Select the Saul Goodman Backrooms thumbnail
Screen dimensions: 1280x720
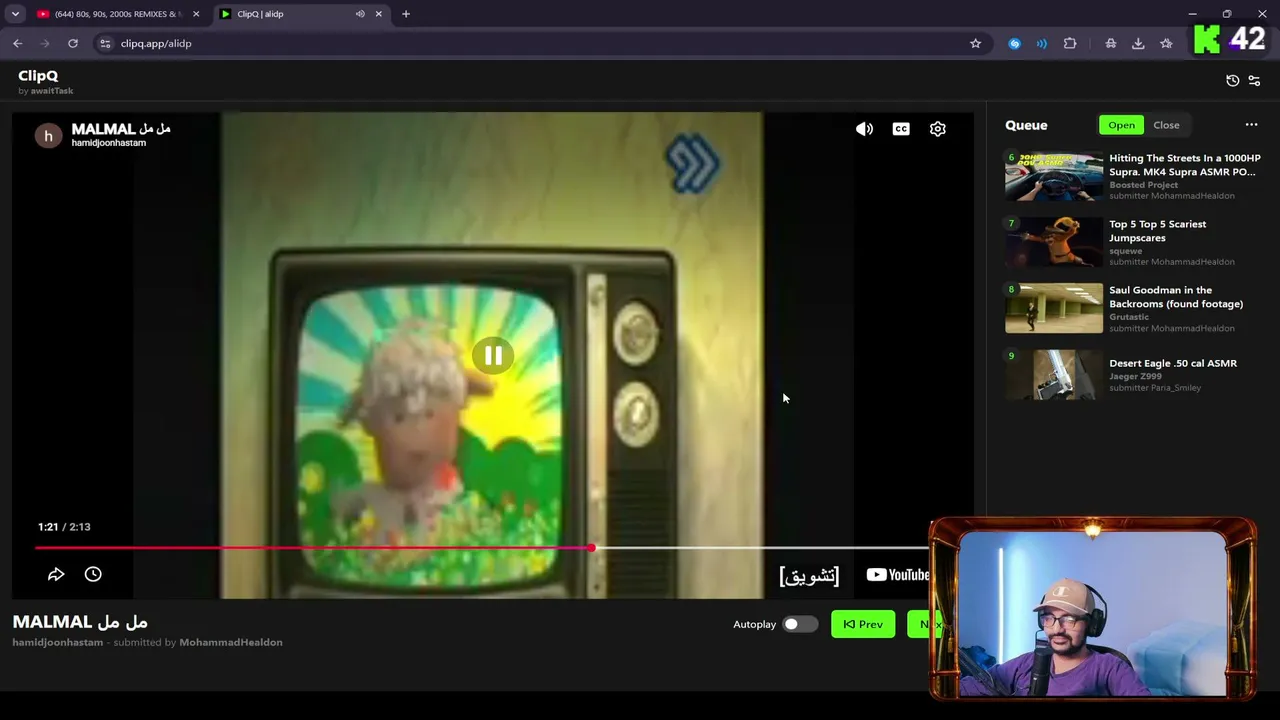(1054, 308)
